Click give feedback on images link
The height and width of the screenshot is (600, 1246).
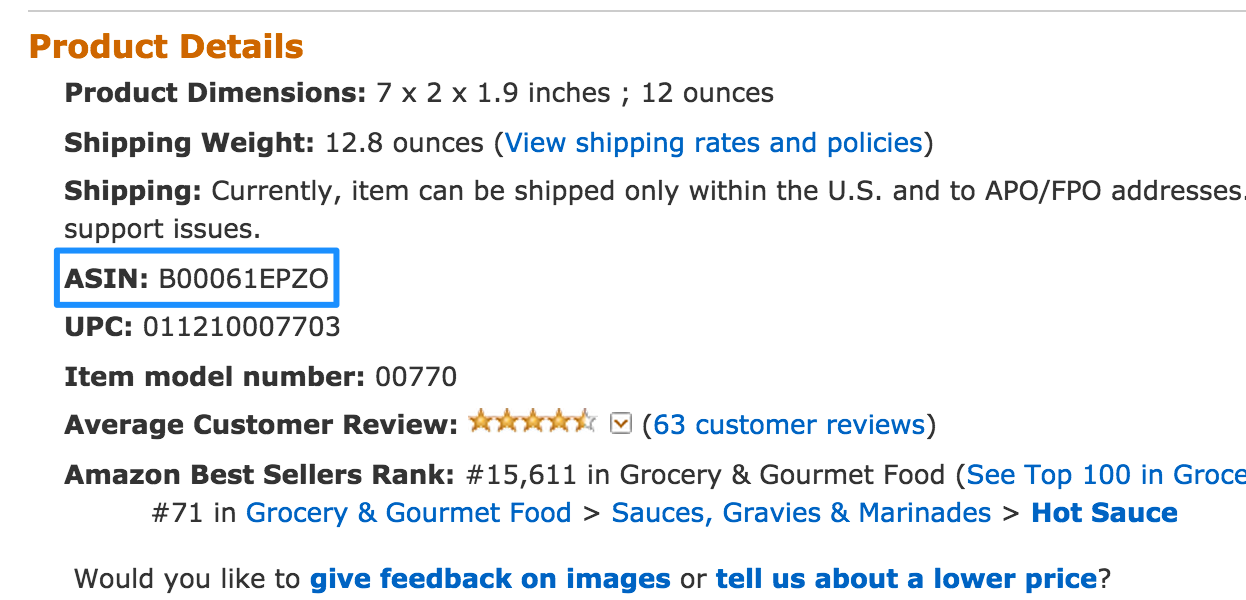pos(490,578)
